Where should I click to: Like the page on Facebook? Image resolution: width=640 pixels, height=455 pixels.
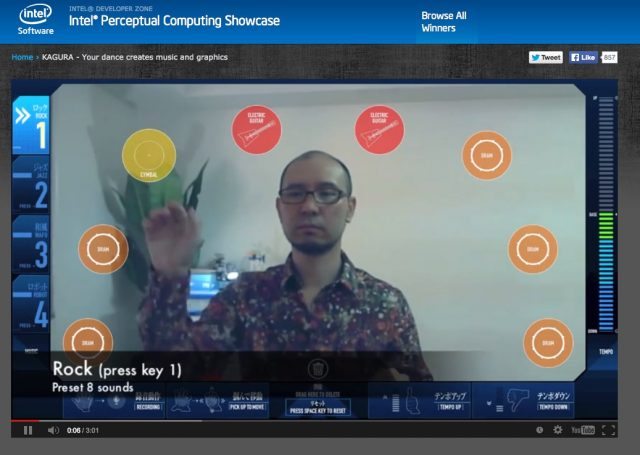tap(583, 57)
